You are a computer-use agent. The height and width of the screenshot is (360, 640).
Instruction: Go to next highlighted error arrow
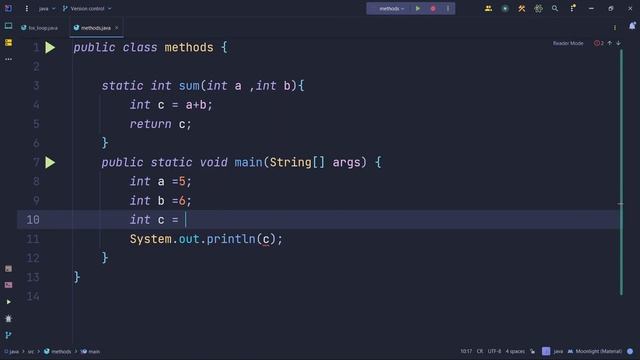pos(618,43)
